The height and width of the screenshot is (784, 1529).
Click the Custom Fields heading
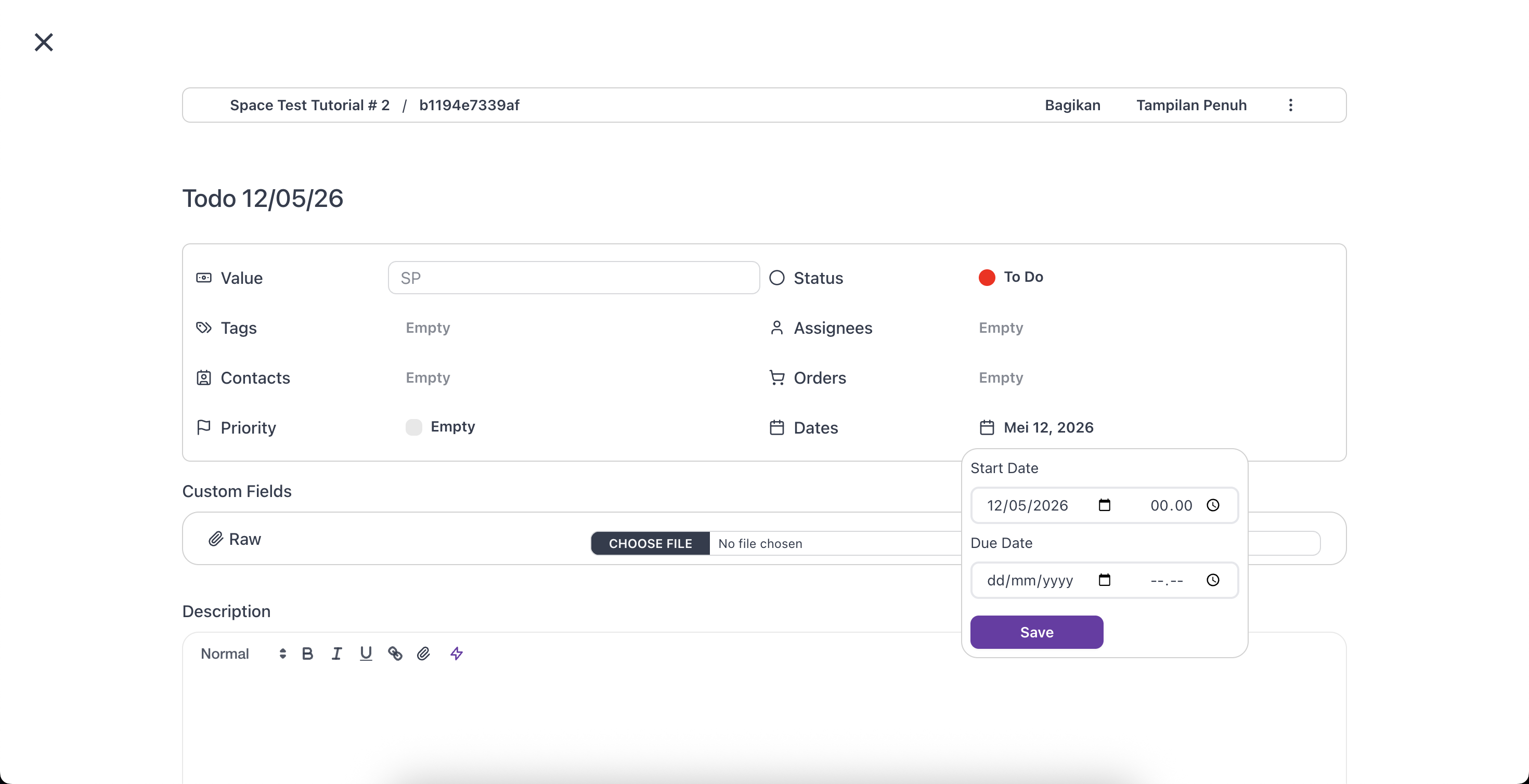237,491
